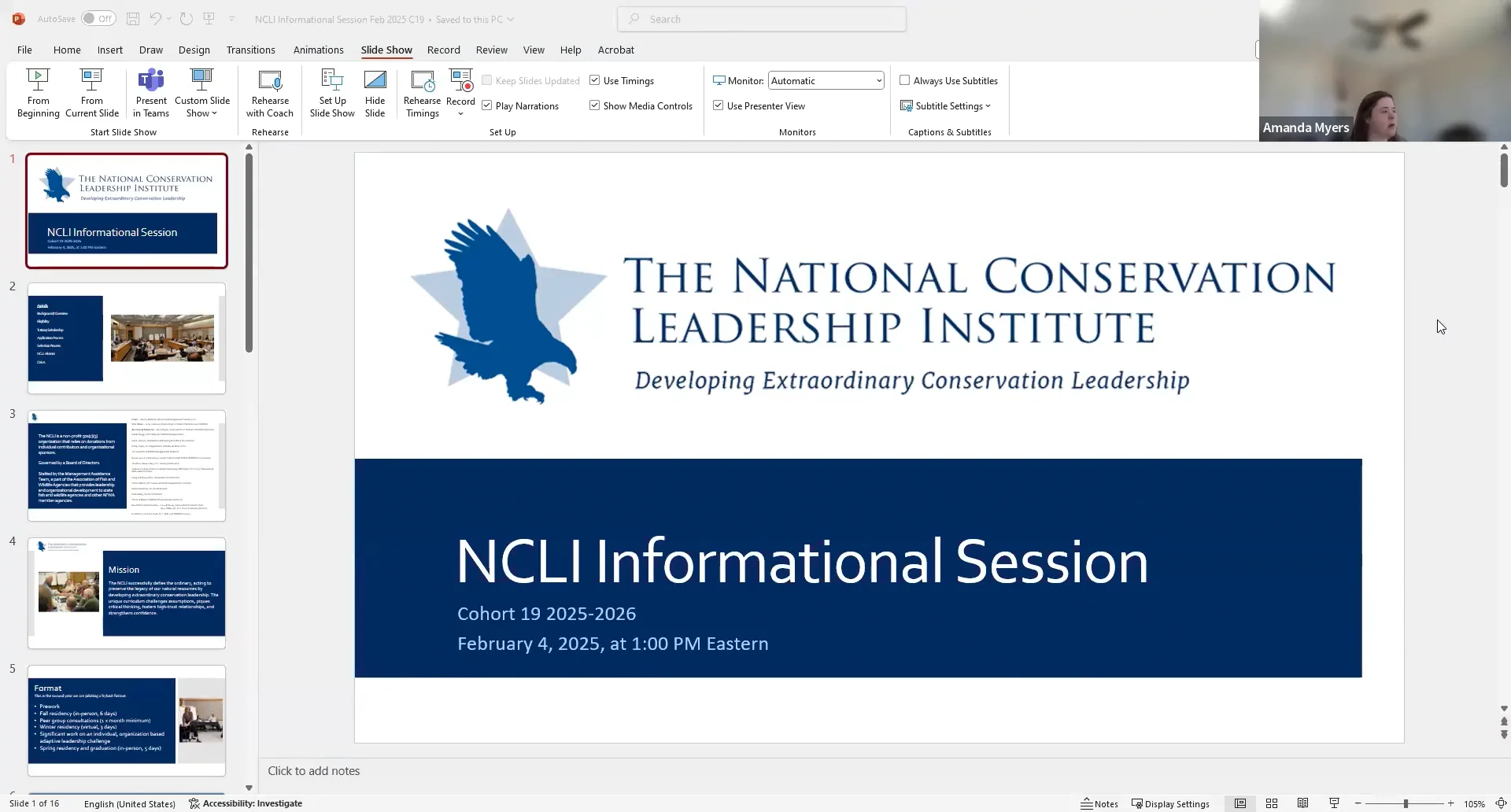Click the slide show icon in Quick Access Toolbar
The height and width of the screenshot is (812, 1511).
[209, 19]
